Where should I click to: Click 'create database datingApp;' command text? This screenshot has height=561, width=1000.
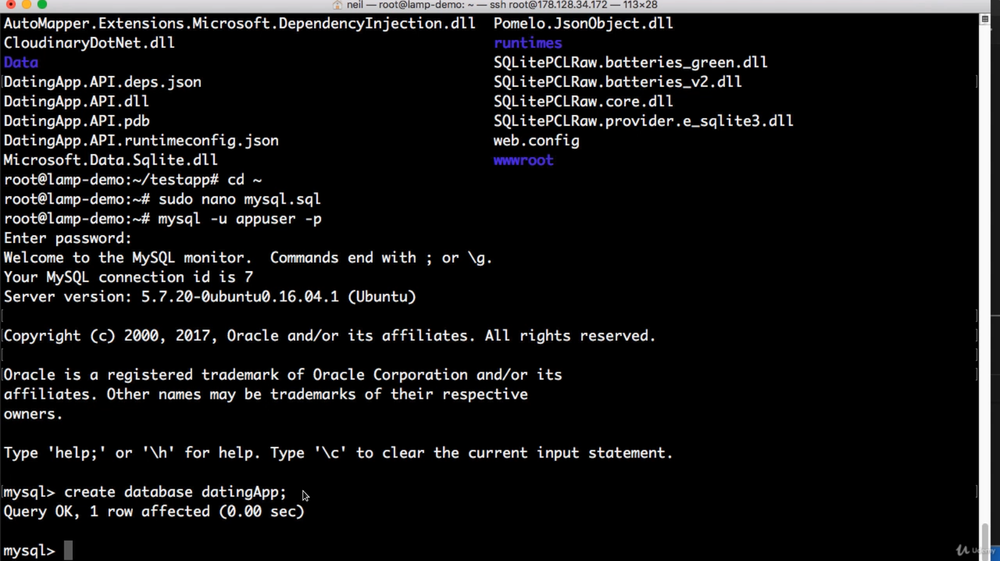(175, 492)
